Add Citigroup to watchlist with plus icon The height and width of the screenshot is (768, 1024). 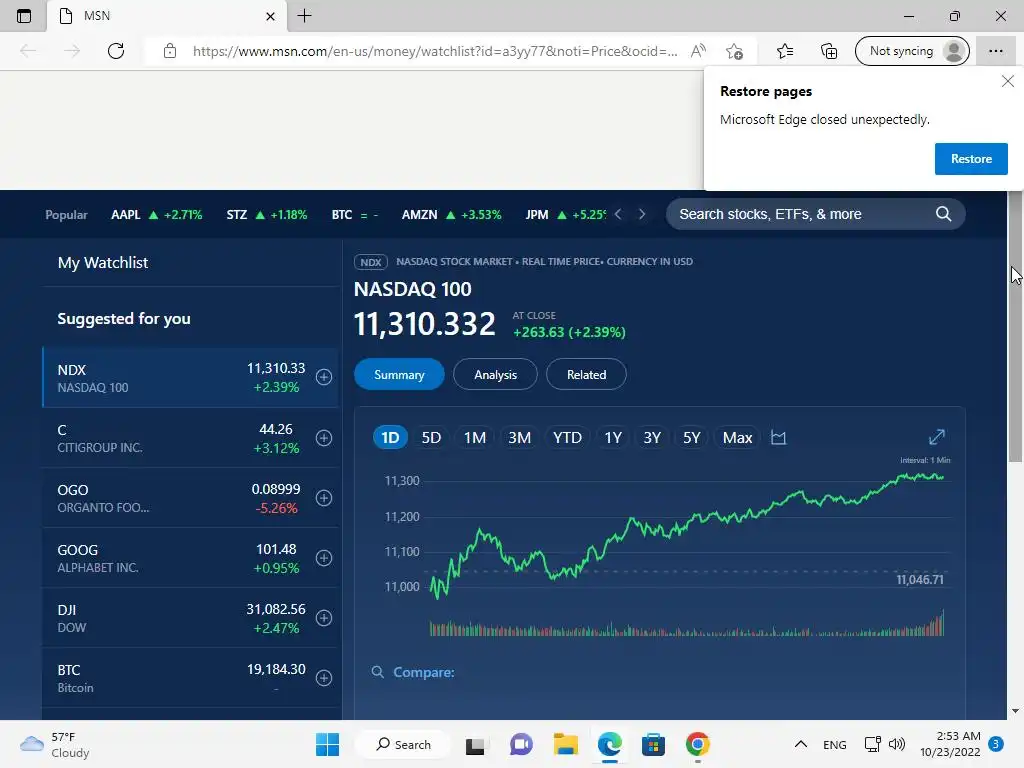(324, 438)
